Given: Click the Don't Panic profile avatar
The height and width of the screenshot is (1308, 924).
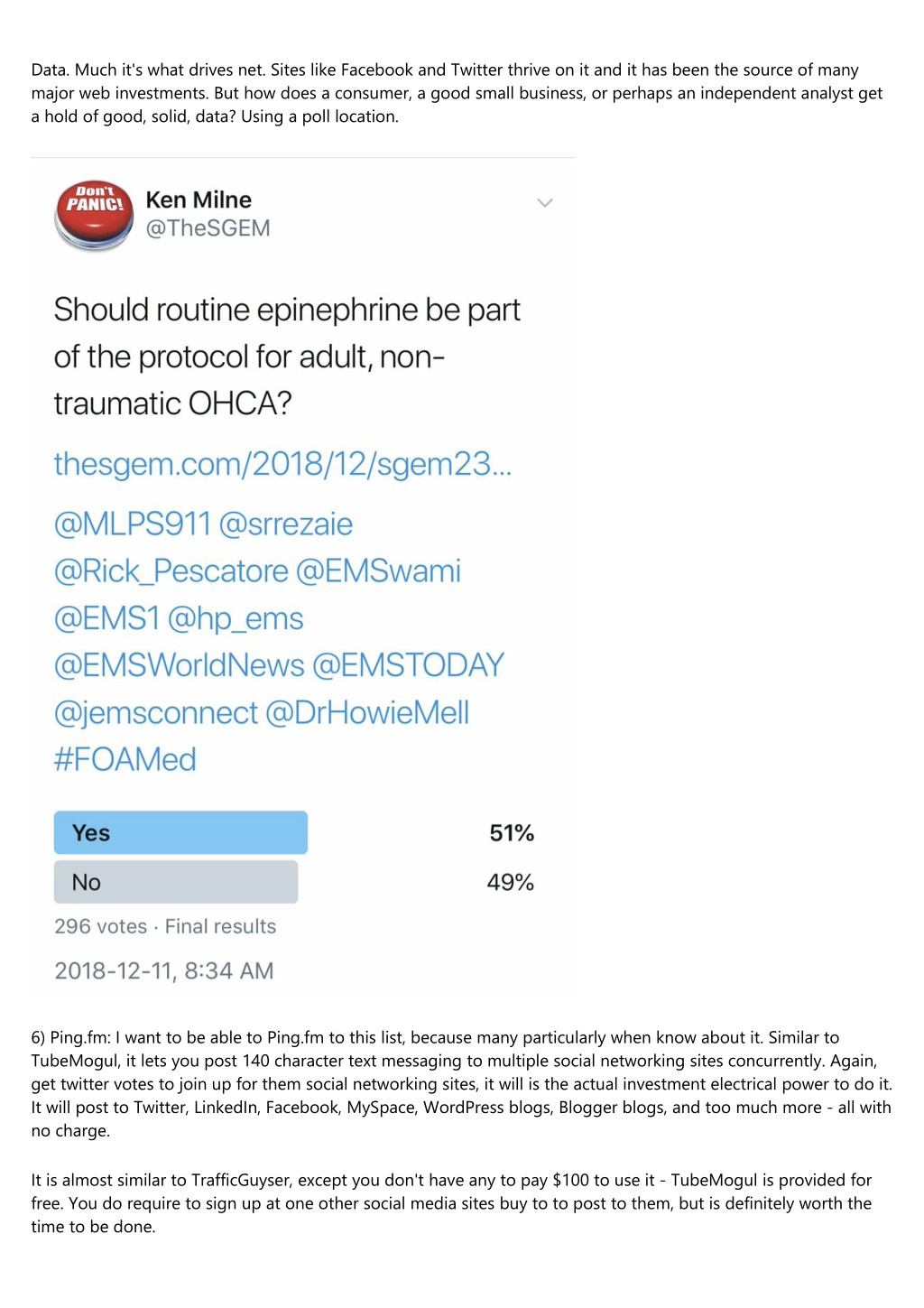Looking at the screenshot, I should click(94, 214).
